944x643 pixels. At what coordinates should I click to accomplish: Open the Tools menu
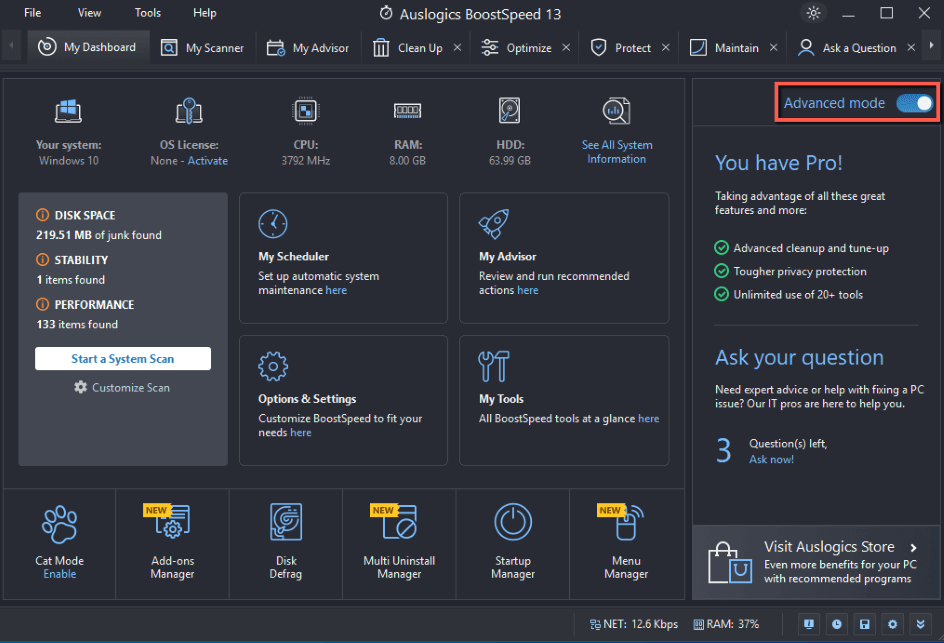(148, 13)
